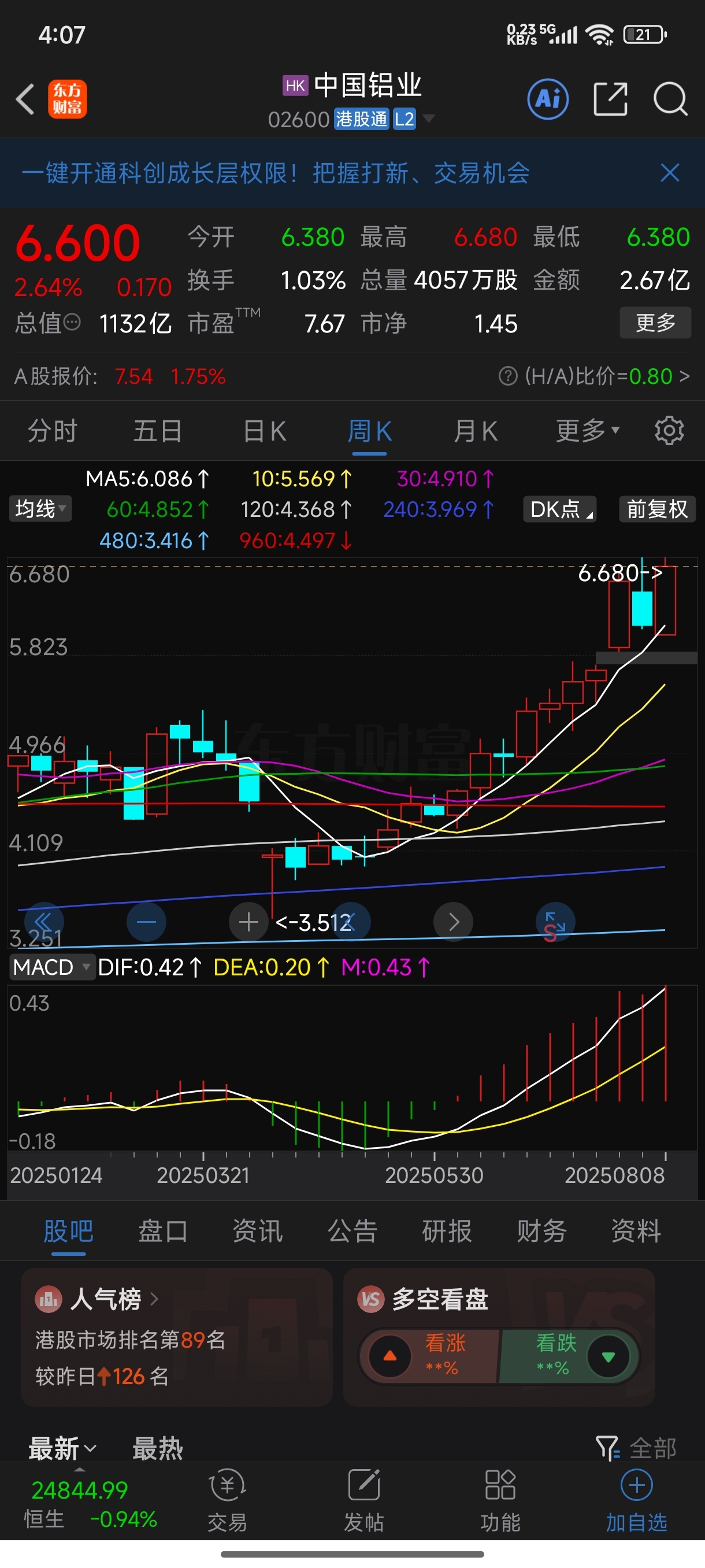Open the 更多 chart period dropdown

click(588, 430)
